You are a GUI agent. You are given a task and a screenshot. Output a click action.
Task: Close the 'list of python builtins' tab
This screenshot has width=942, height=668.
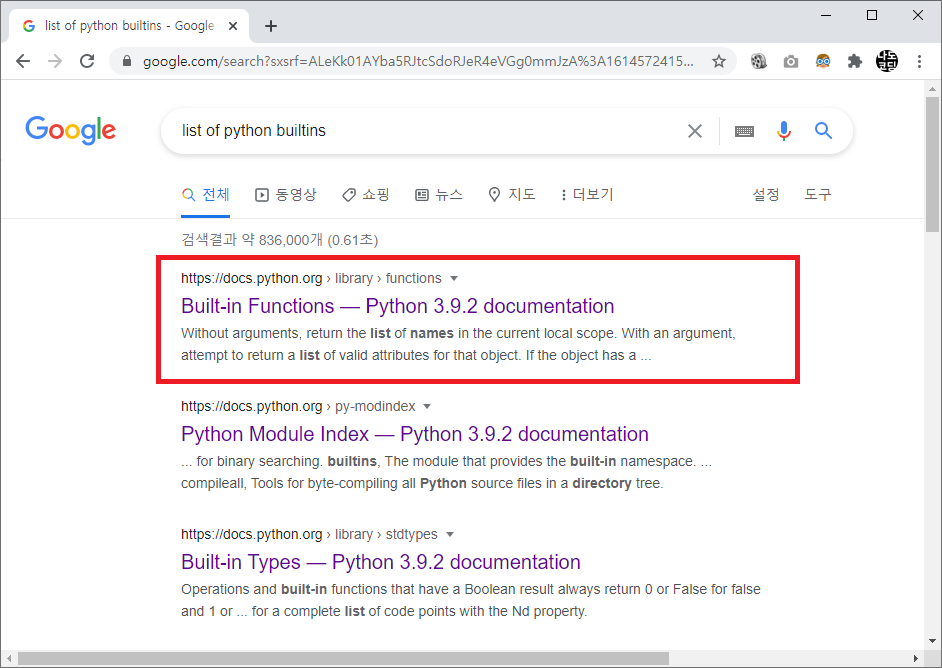coord(233,26)
